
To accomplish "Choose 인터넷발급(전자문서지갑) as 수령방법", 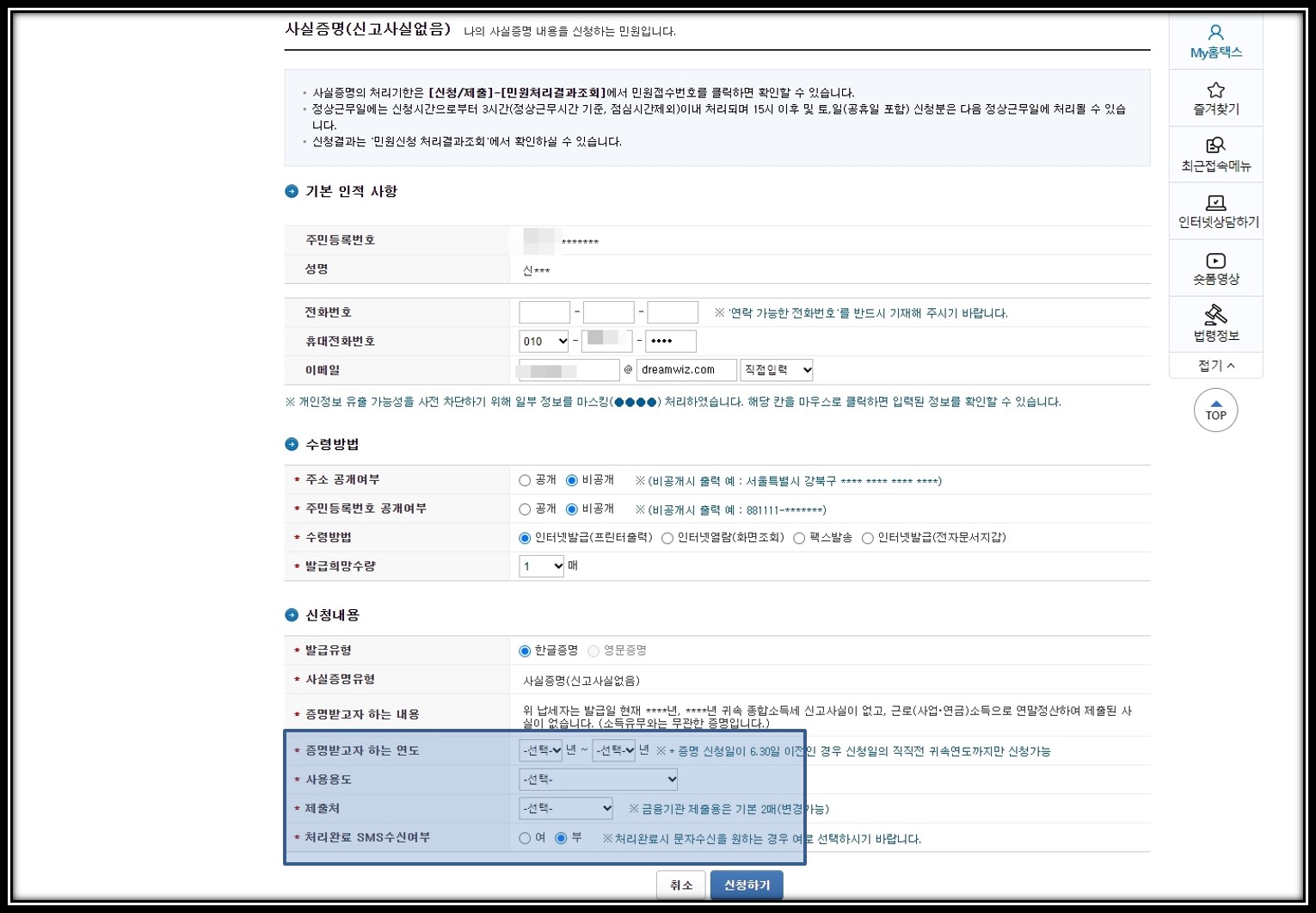I will (868, 538).
